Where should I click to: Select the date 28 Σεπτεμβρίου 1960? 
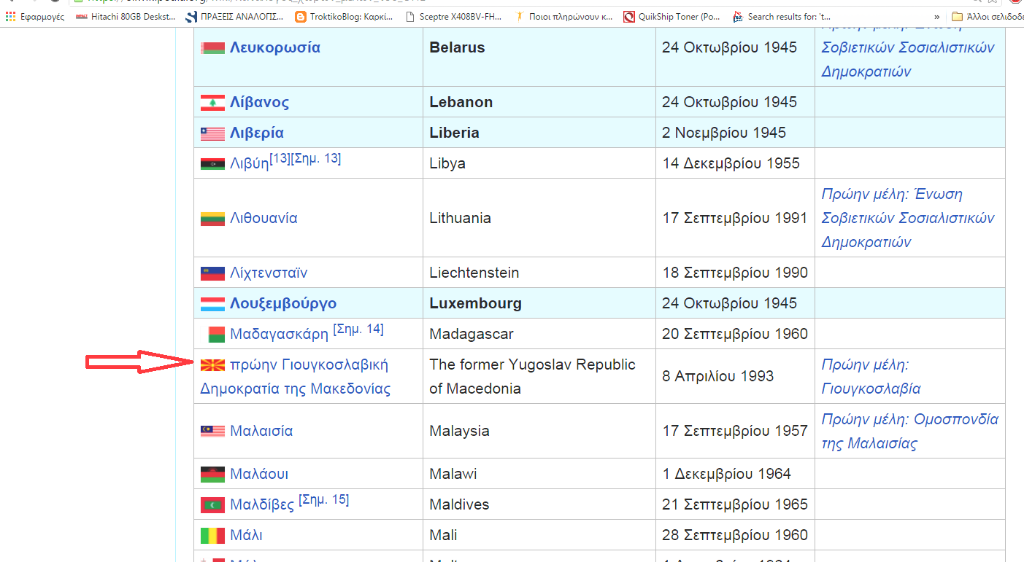[735, 535]
